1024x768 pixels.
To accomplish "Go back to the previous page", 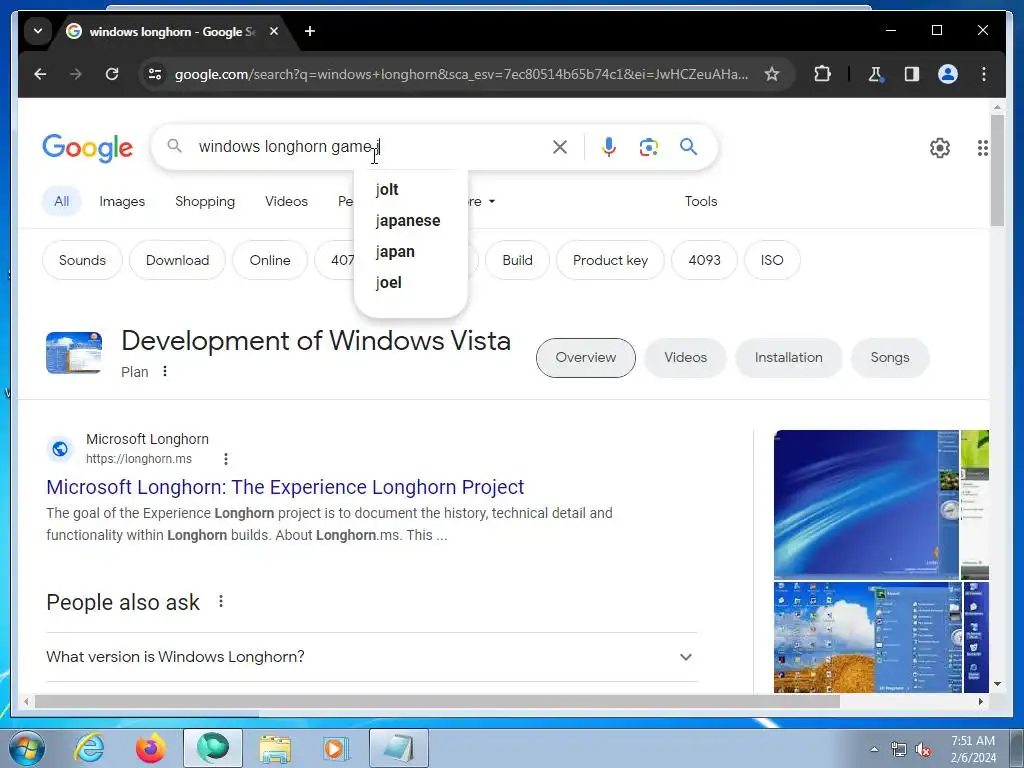I will (40, 74).
